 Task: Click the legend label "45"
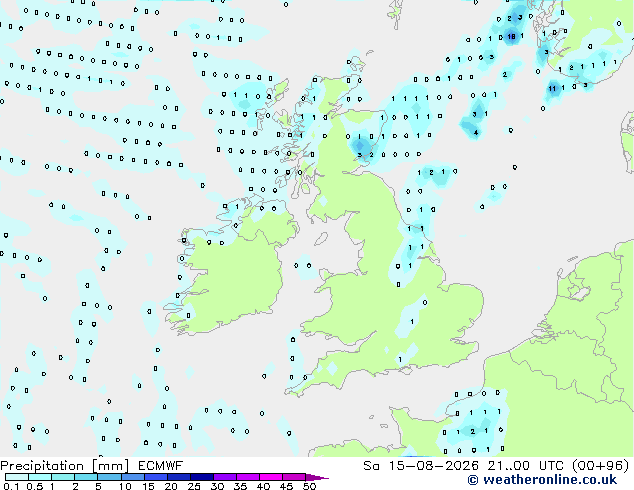pyautogui.click(x=286, y=486)
